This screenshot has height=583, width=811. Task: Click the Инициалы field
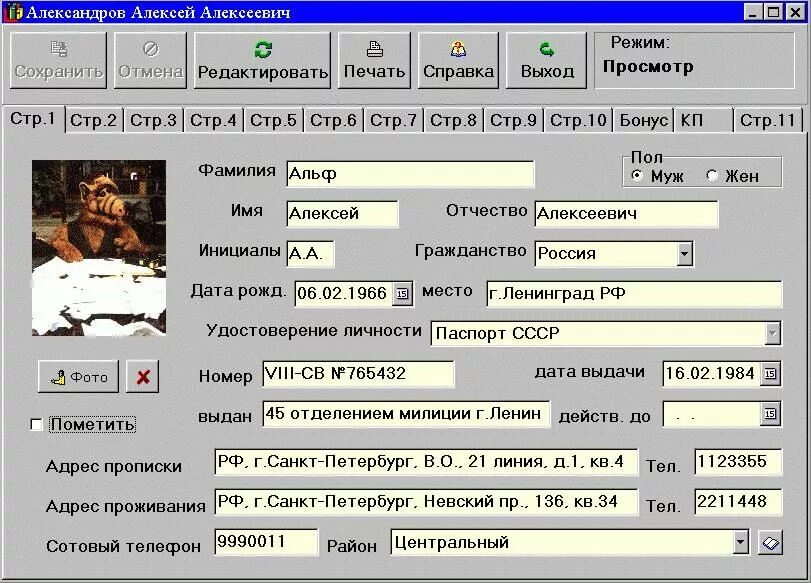pyautogui.click(x=310, y=253)
